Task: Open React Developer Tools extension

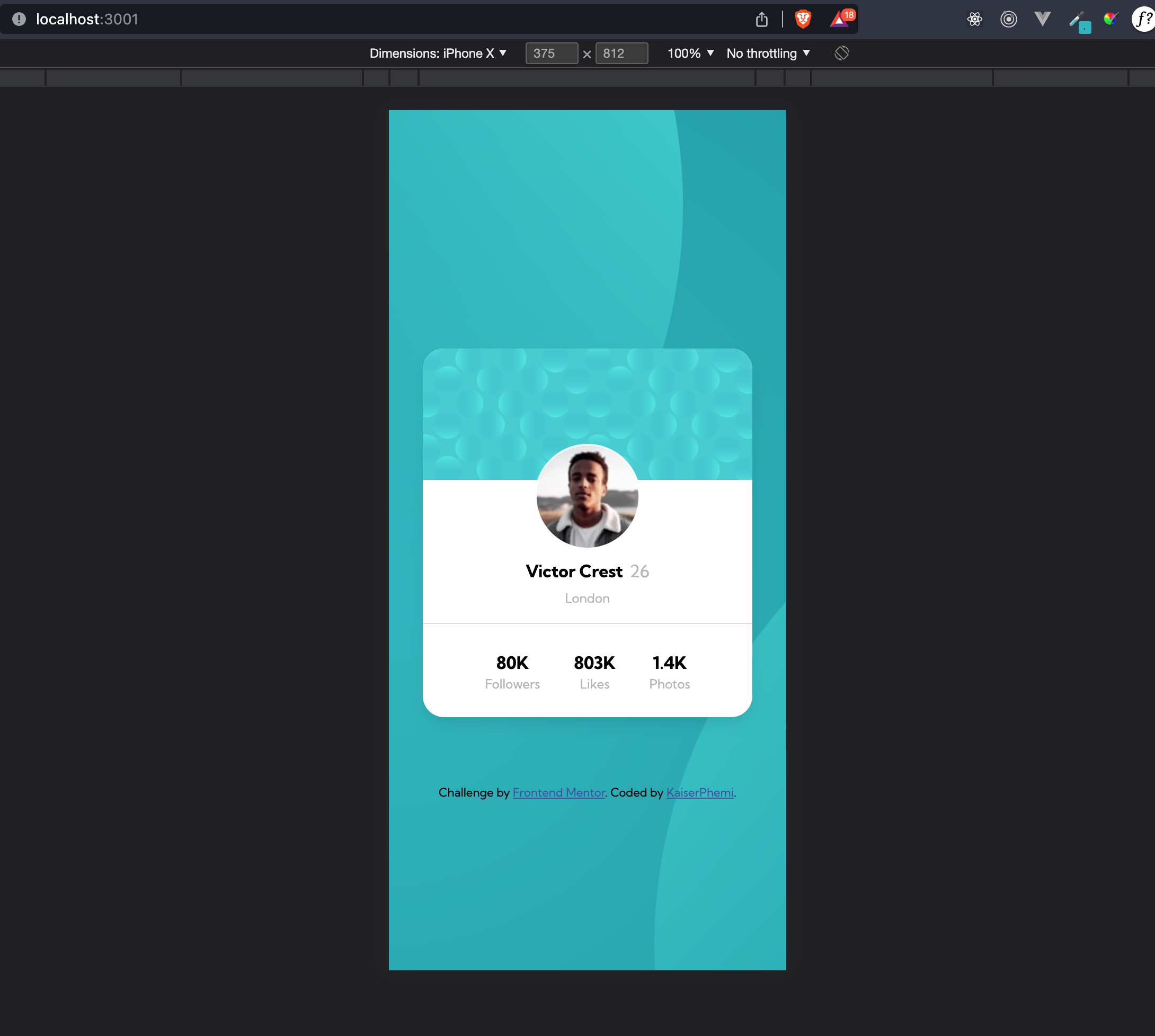Action: pos(974,19)
